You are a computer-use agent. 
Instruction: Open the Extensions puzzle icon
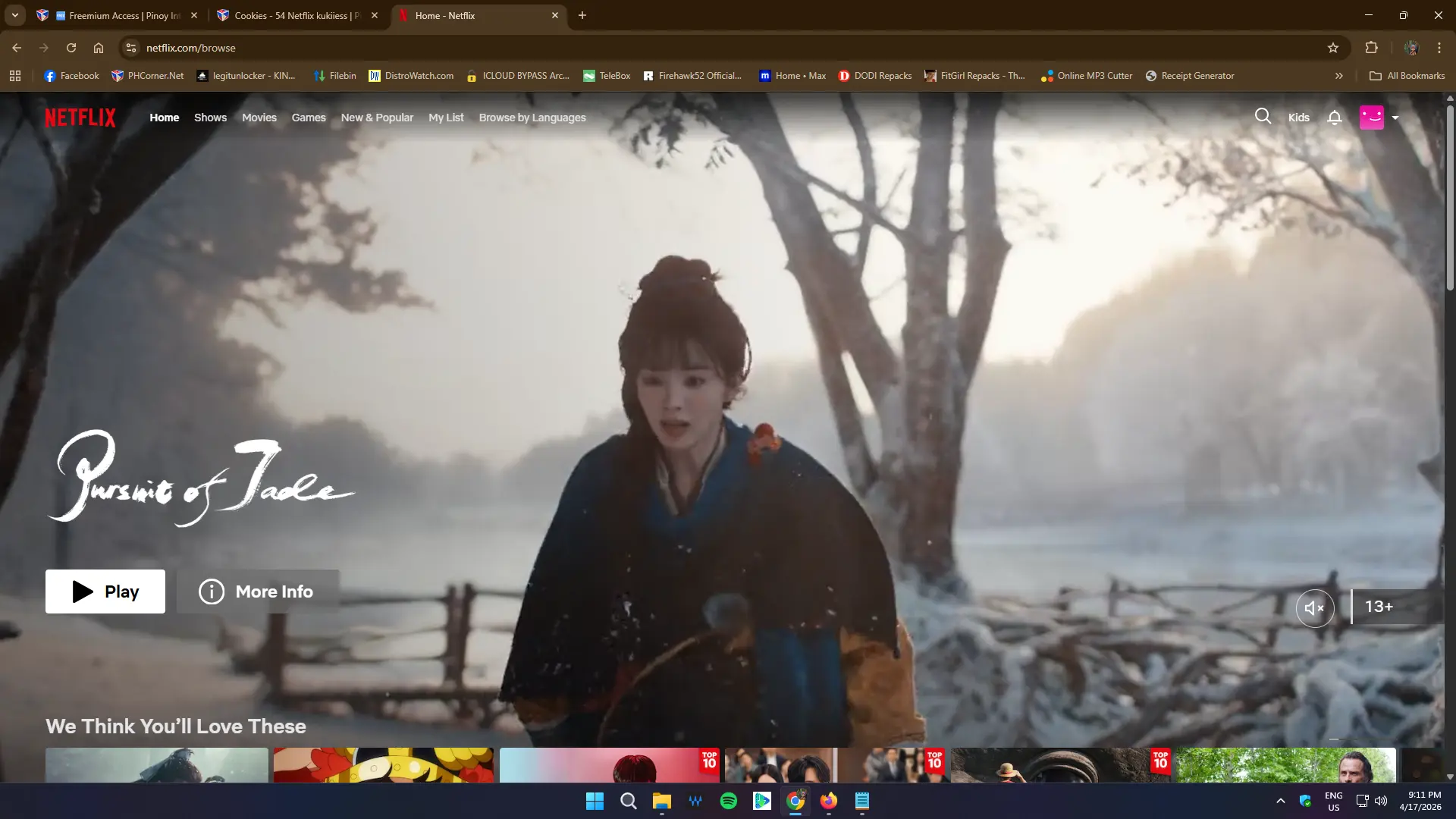(x=1371, y=48)
